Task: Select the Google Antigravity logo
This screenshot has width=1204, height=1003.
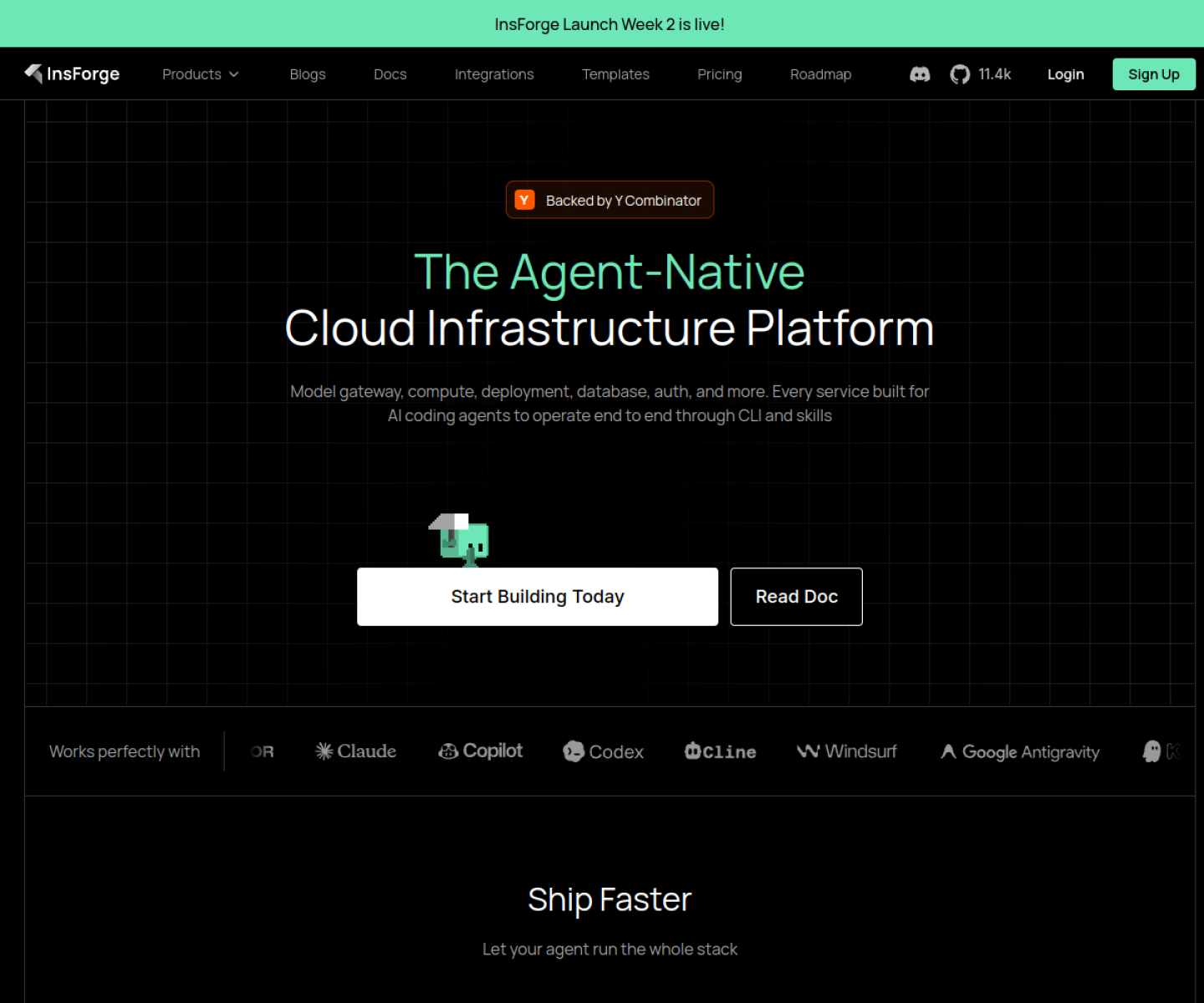Action: click(1019, 751)
